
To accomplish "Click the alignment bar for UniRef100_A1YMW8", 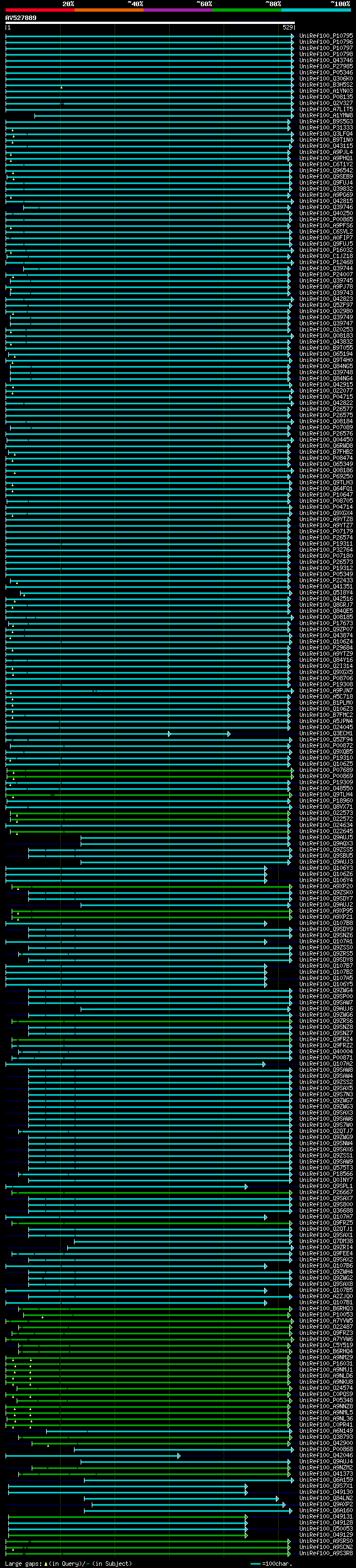I will tap(164, 116).
